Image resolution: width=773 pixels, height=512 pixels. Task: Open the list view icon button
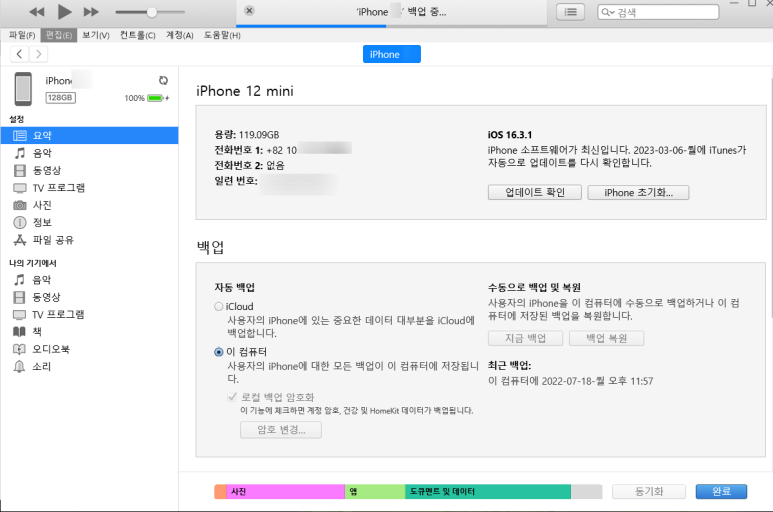click(570, 12)
